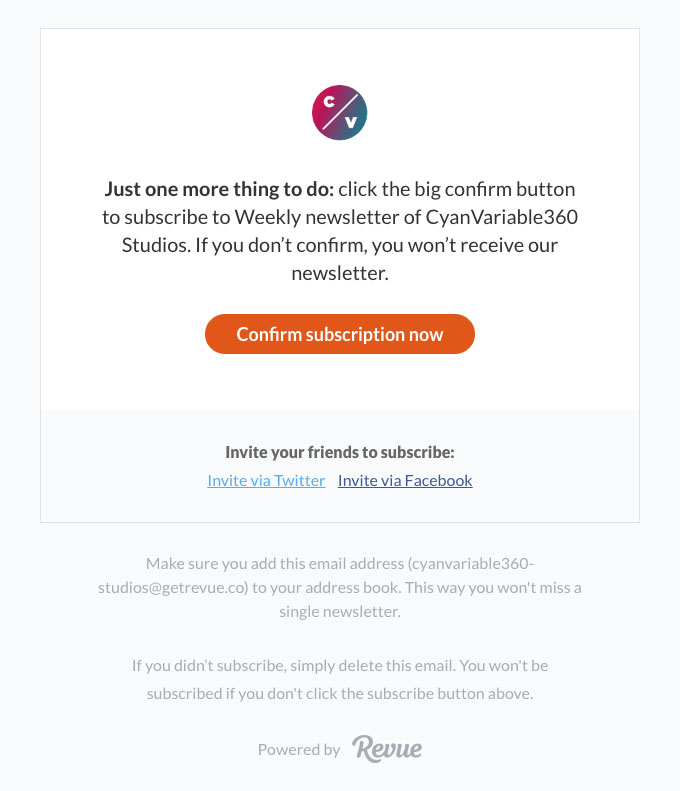Screen dimensions: 680x791
Task: Click the 'Powered by' footer text
Action: coord(299,750)
